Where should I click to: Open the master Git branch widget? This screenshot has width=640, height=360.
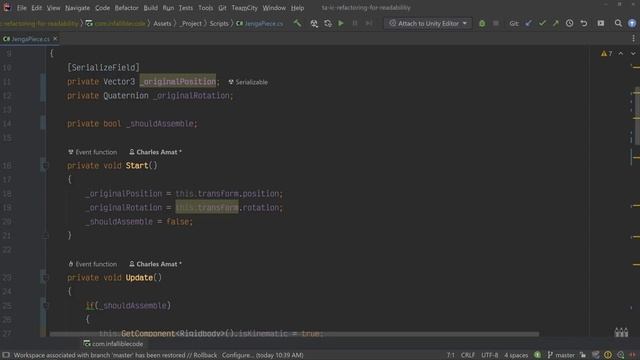tap(560, 355)
